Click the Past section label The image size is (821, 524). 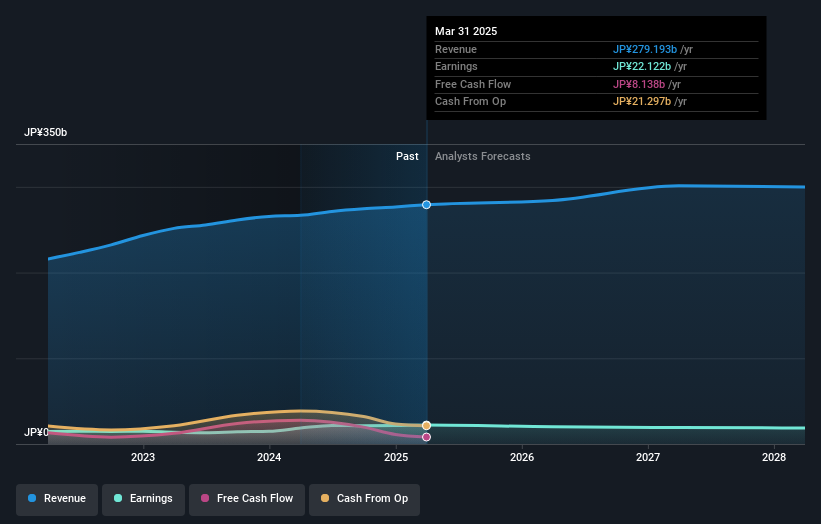pyautogui.click(x=407, y=157)
